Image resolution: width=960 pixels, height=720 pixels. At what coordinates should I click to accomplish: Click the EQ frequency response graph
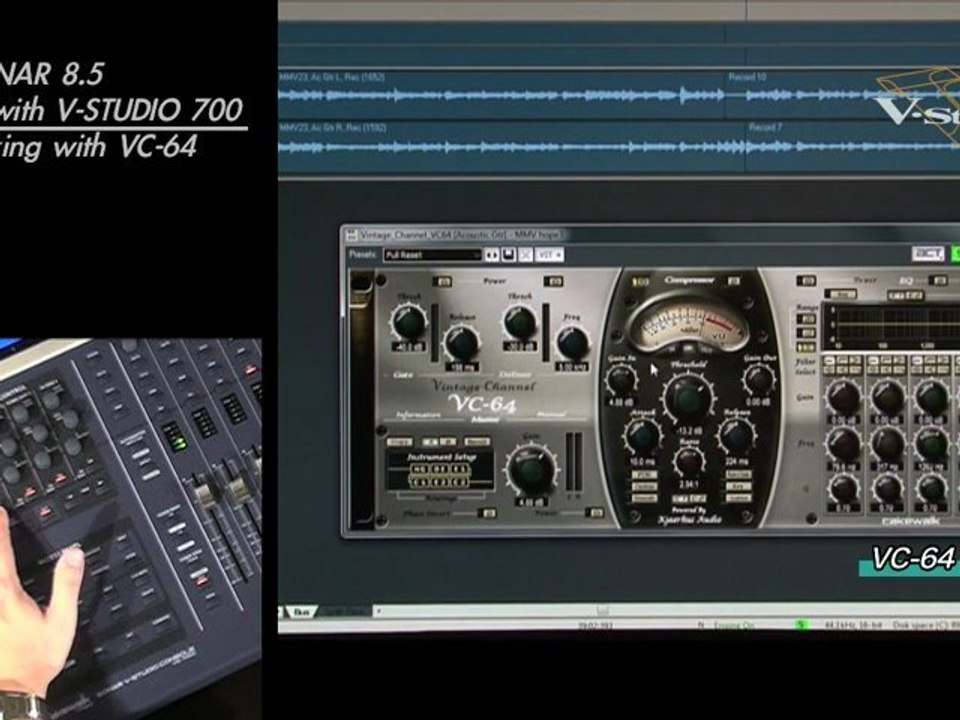coord(891,326)
